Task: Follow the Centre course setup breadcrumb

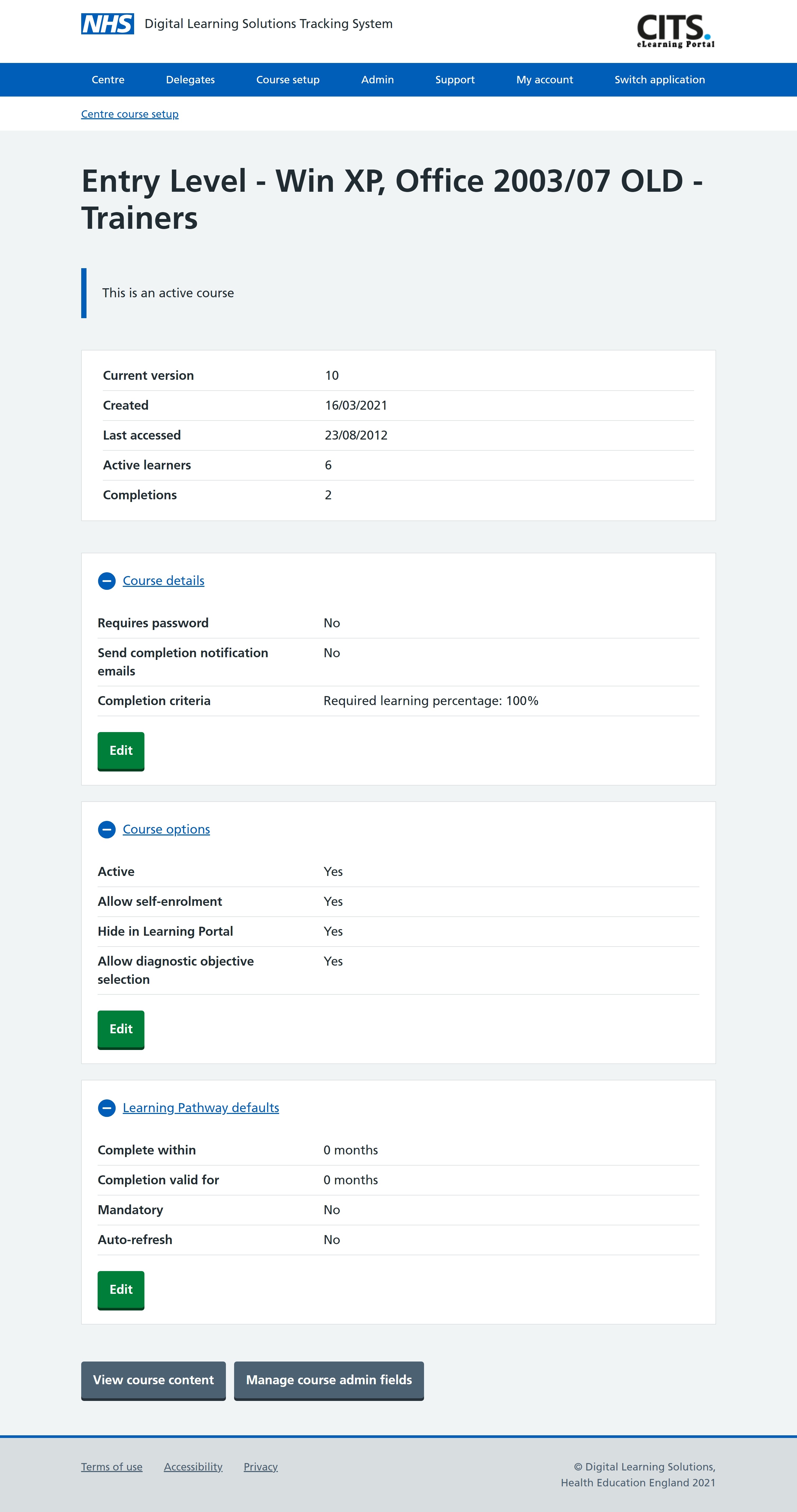Action: click(x=130, y=115)
